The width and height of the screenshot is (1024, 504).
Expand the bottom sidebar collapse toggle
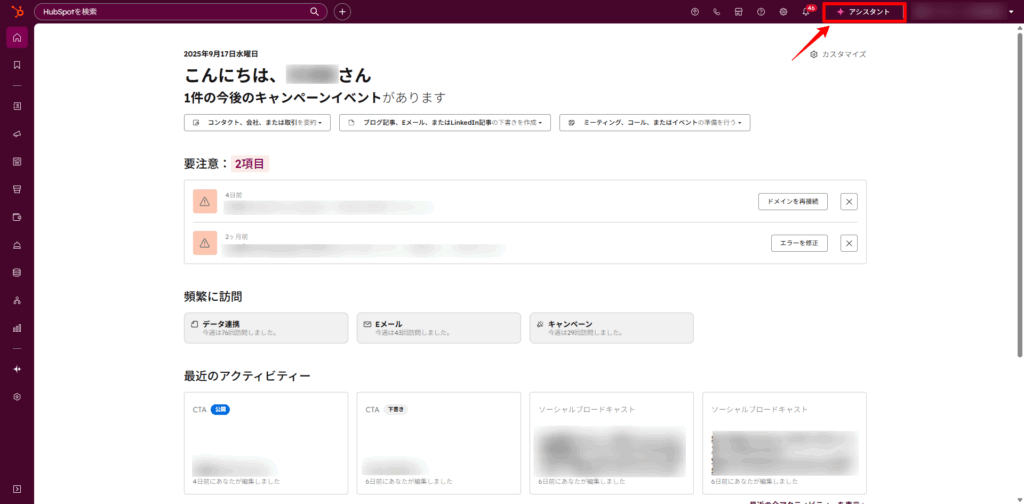tap(17, 488)
